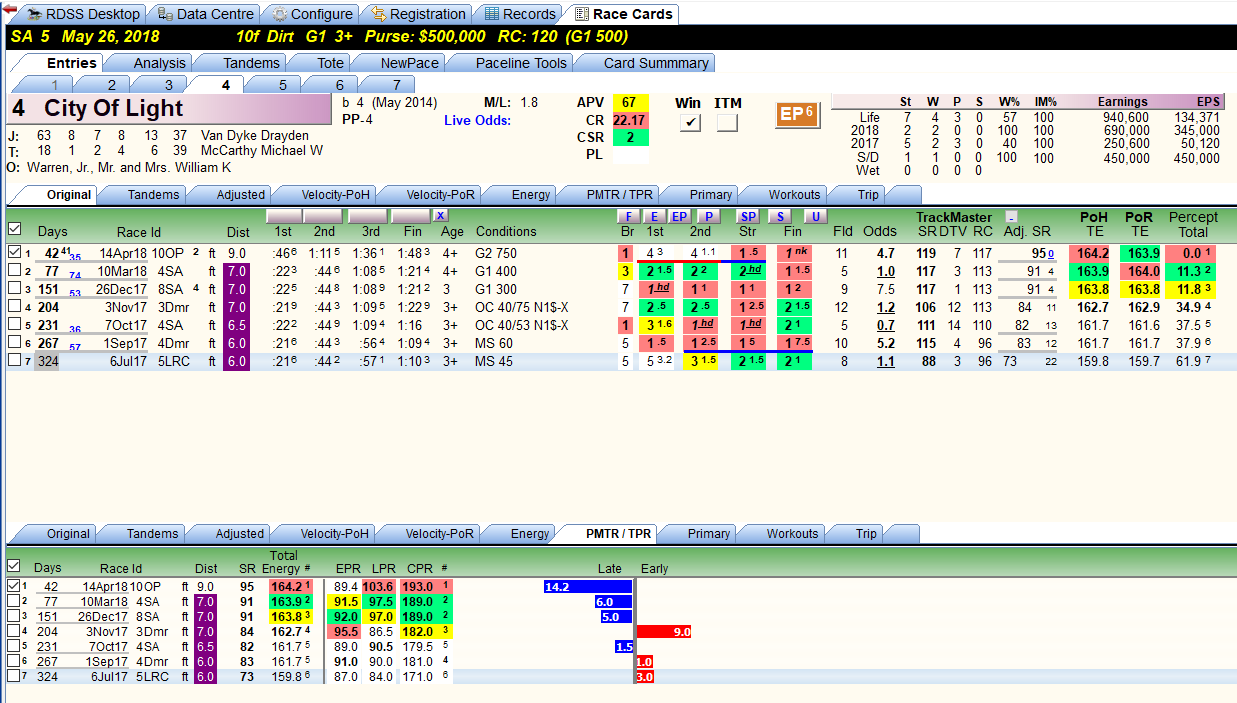Open Configure via its gear icon tab
Screen dimensions: 1237x703
point(313,14)
